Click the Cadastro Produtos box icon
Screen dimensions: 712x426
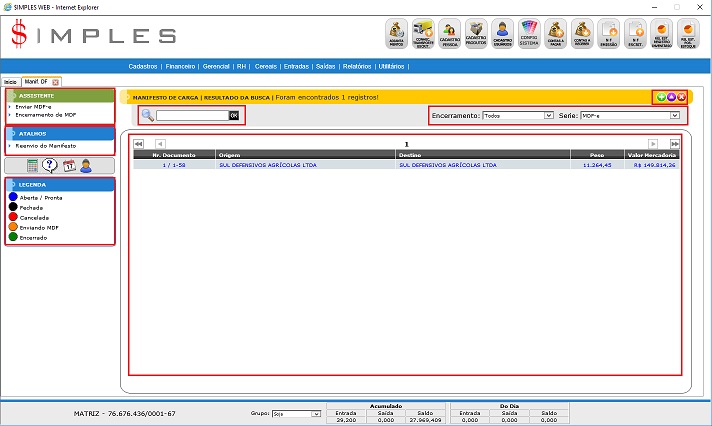[x=477, y=34]
